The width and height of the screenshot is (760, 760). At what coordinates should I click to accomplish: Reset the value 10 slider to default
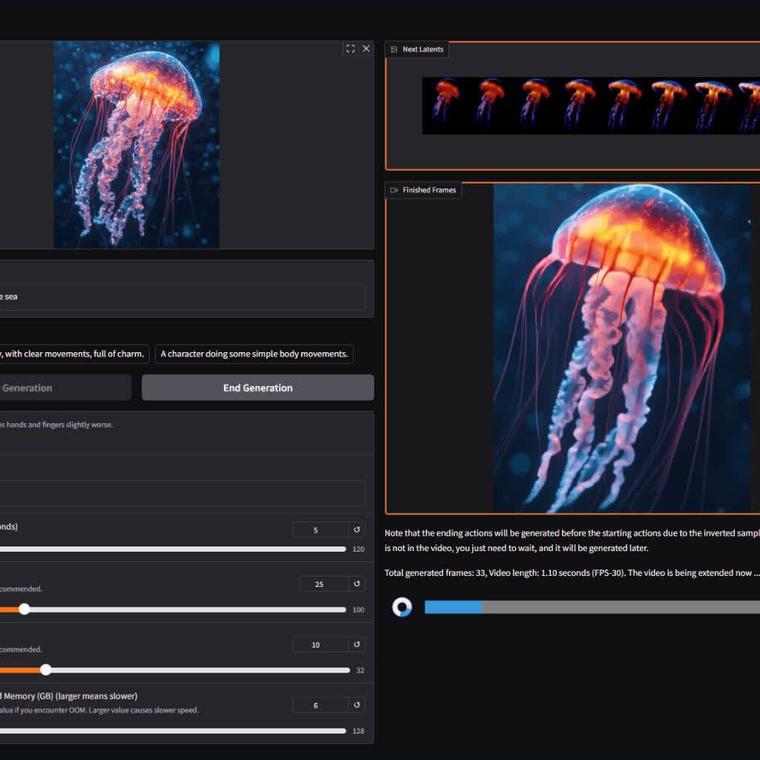tap(357, 645)
